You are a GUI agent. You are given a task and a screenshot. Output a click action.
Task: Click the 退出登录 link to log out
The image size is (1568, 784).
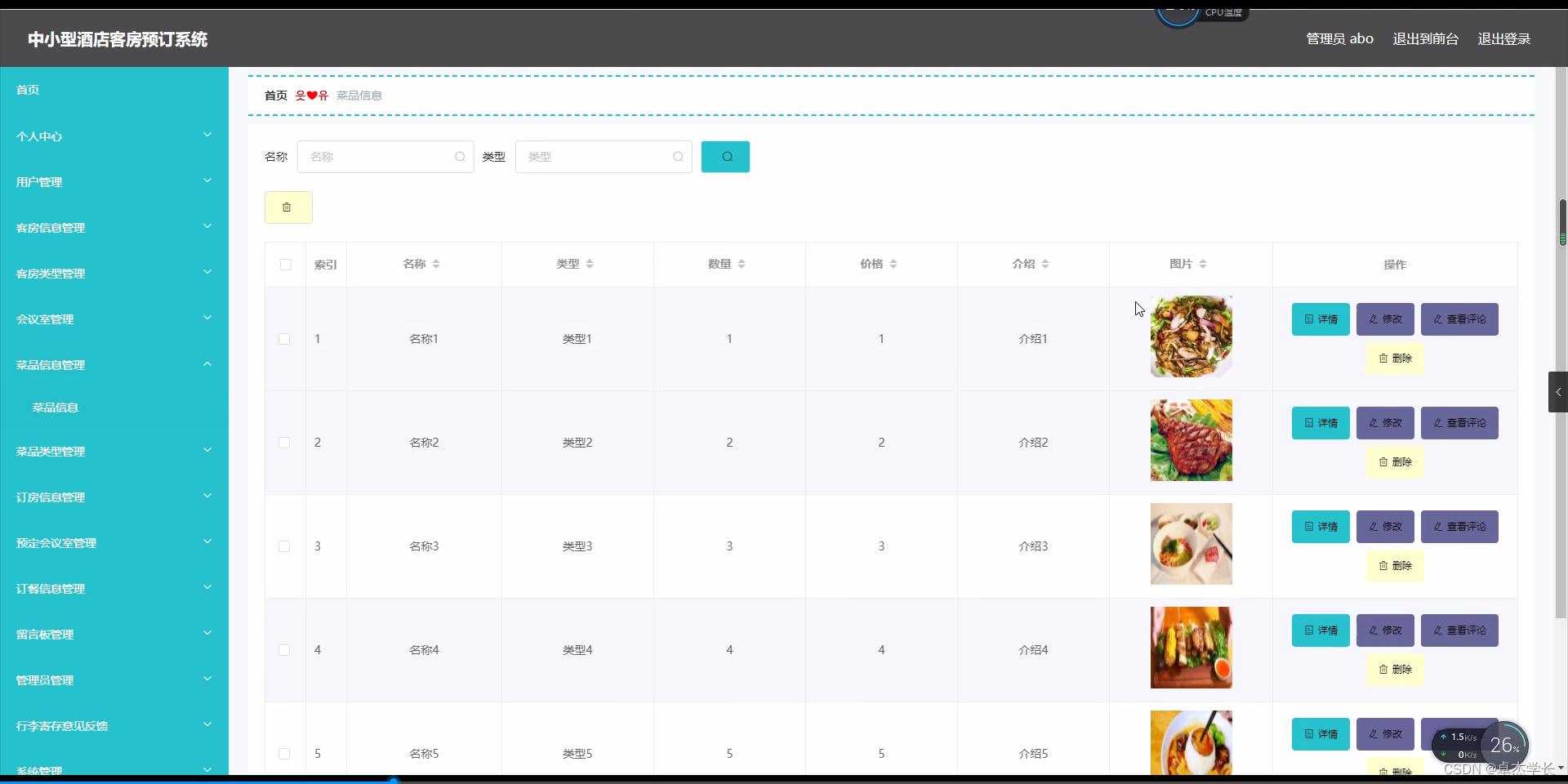(1504, 38)
